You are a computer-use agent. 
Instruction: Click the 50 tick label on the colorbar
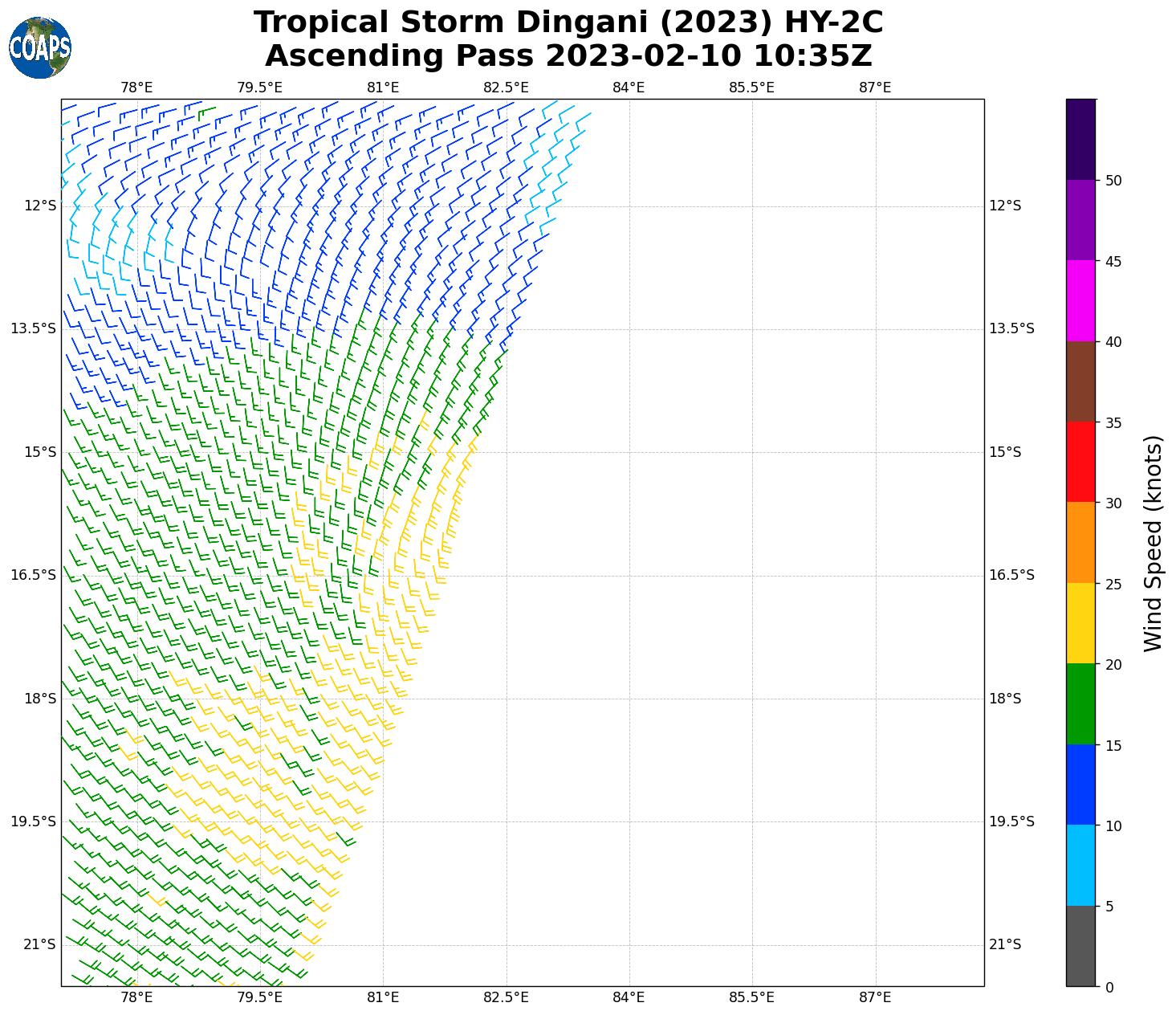(x=1113, y=181)
